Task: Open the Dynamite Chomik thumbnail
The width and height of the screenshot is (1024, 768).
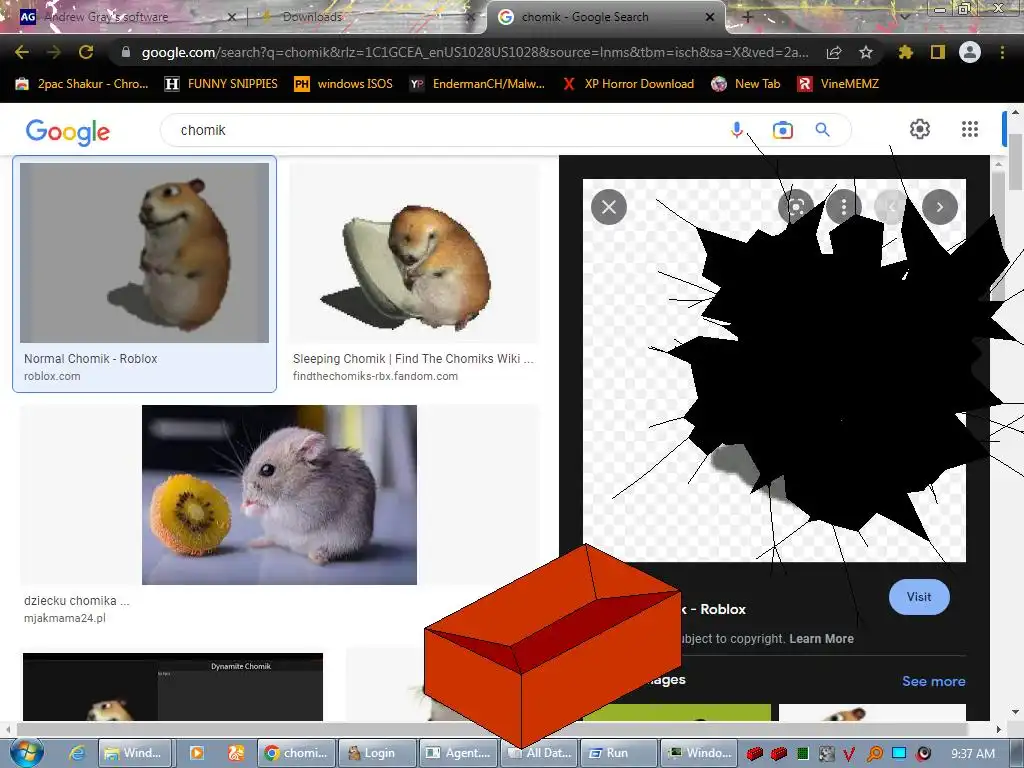Action: (173, 687)
